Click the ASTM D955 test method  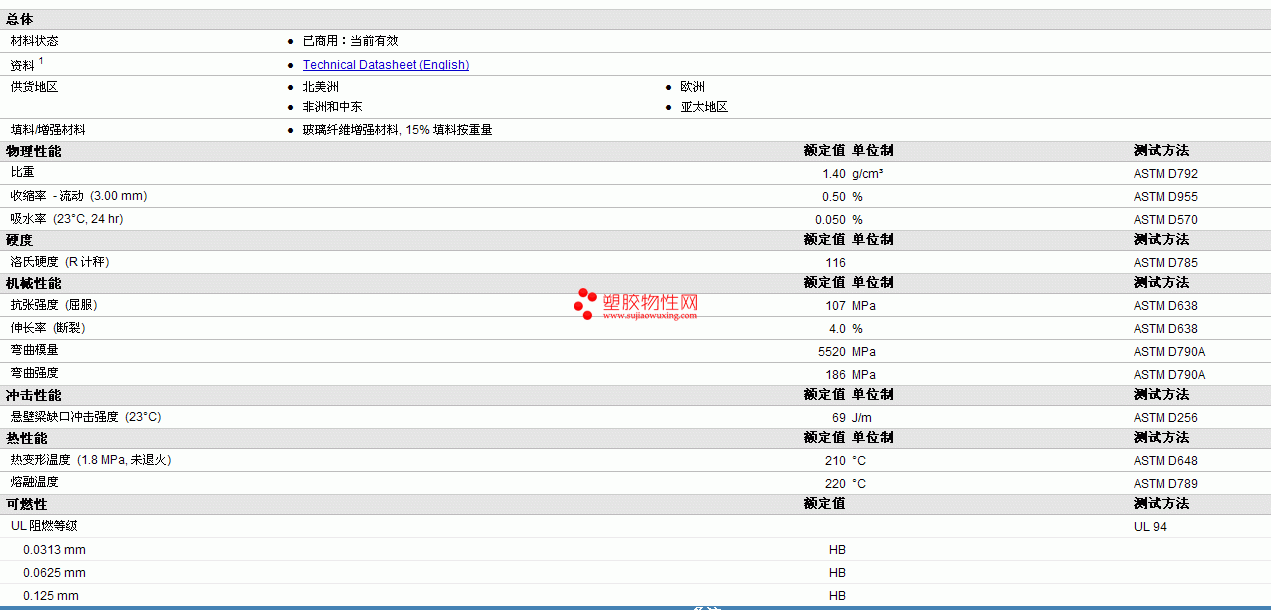[1165, 197]
